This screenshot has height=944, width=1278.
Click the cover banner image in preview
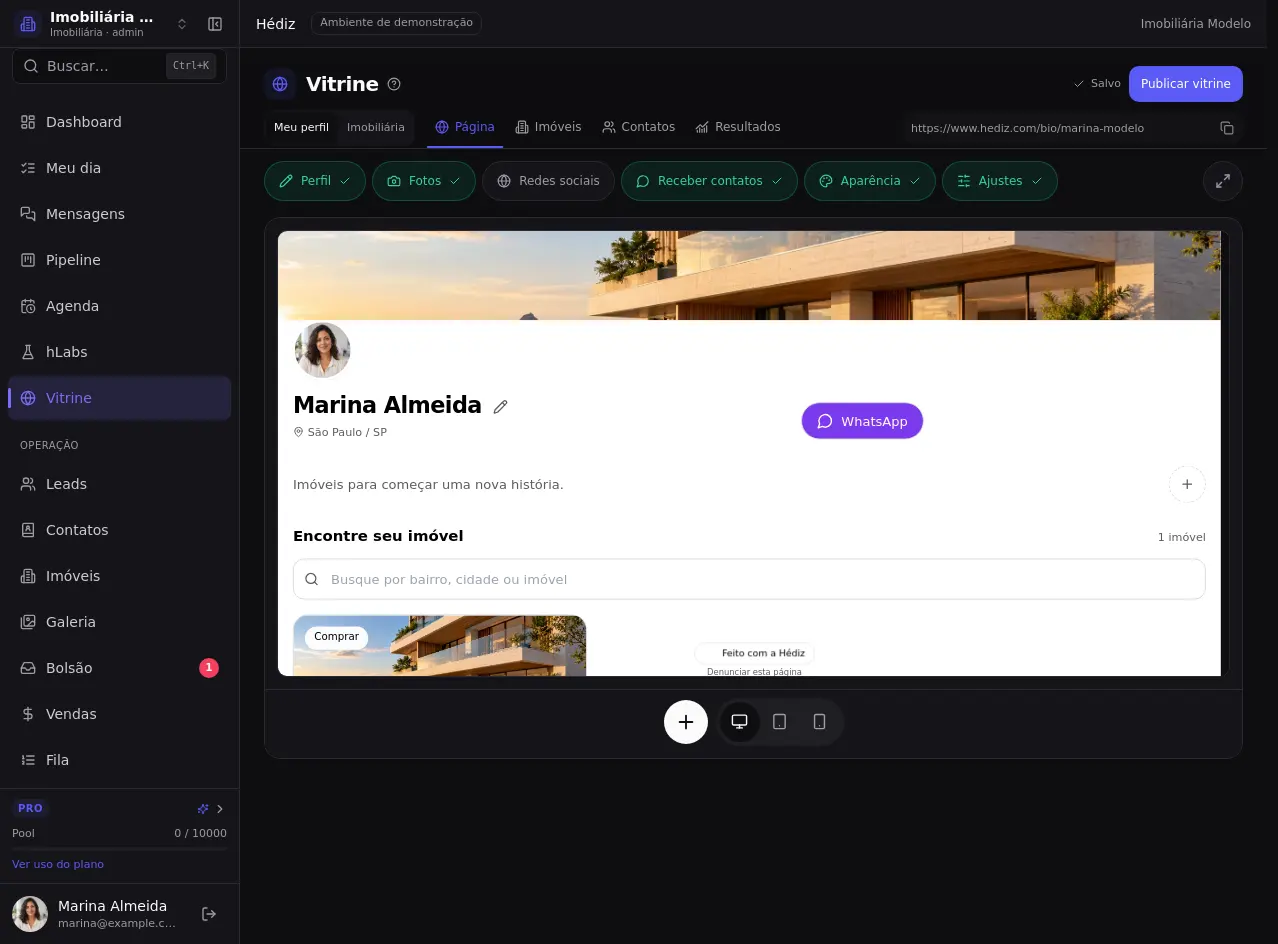(x=749, y=275)
